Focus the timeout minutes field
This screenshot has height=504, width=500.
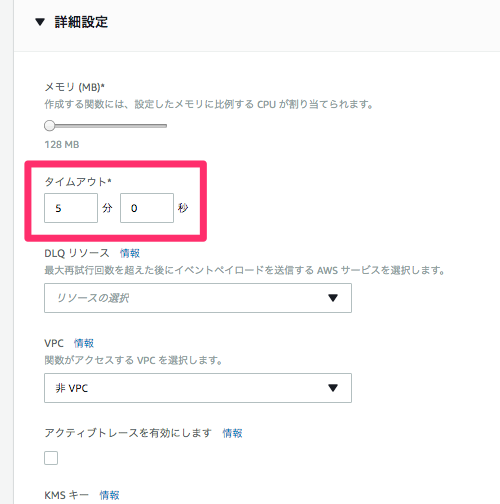tap(71, 208)
